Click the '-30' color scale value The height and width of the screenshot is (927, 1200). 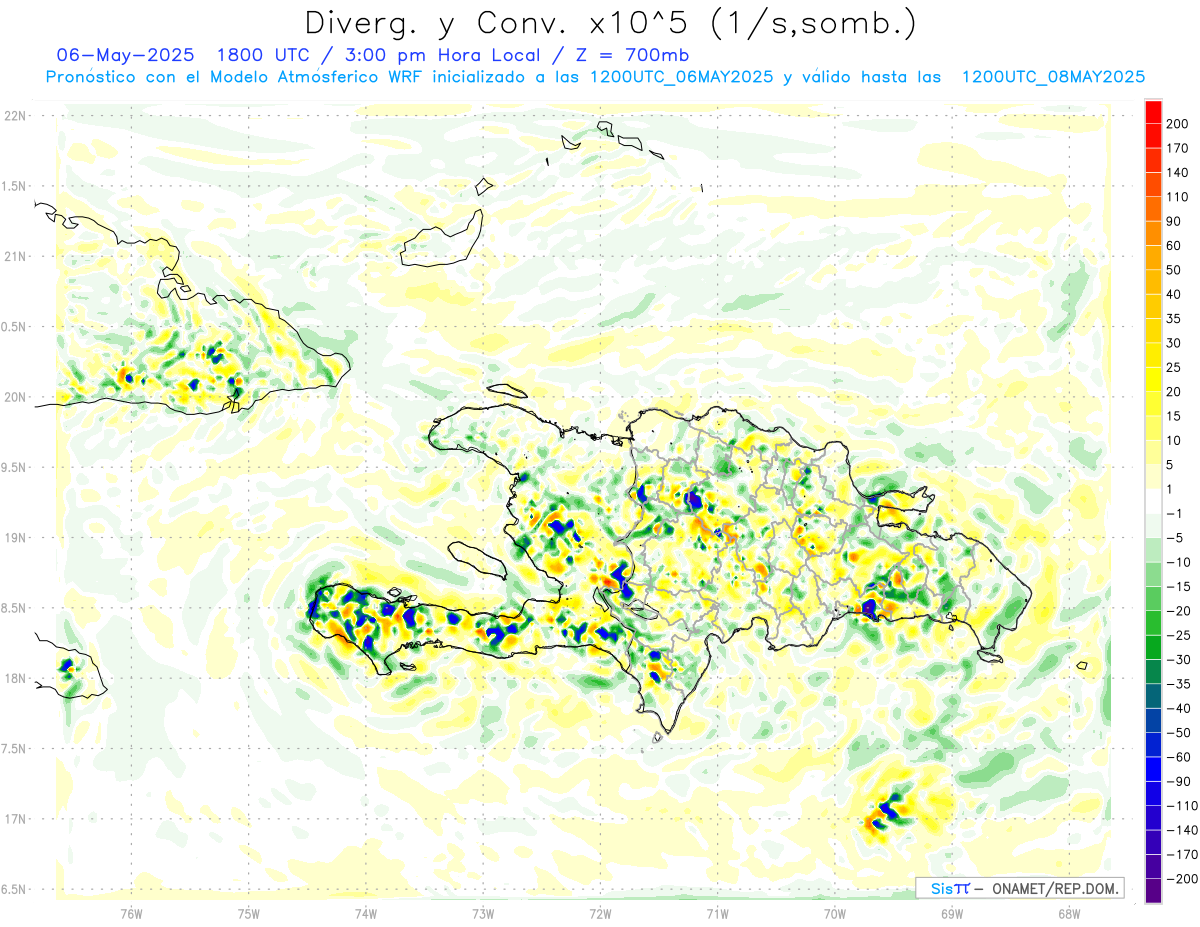coord(1180,660)
